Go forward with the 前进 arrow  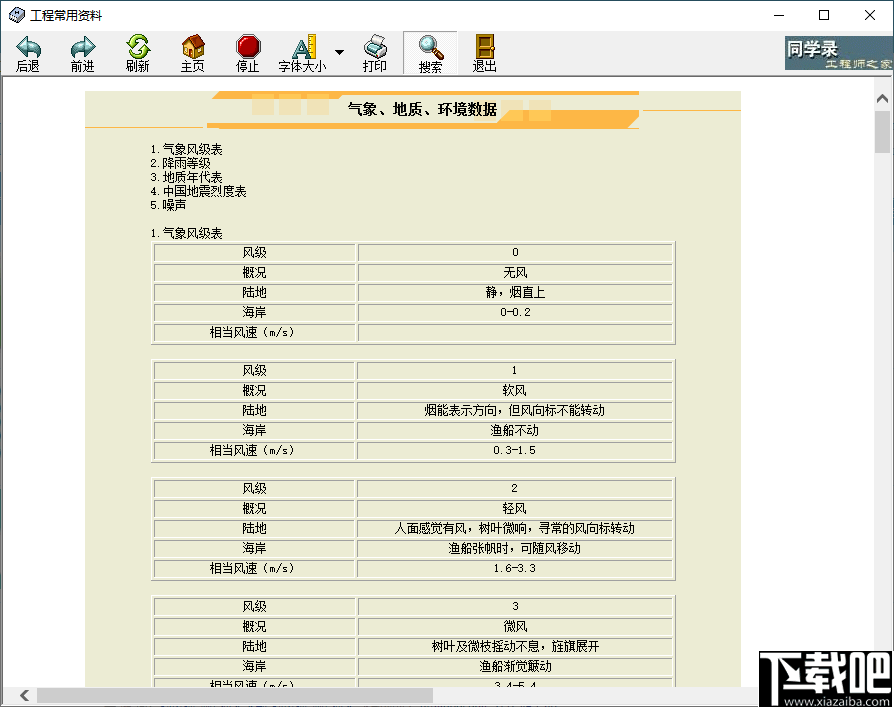click(x=83, y=54)
